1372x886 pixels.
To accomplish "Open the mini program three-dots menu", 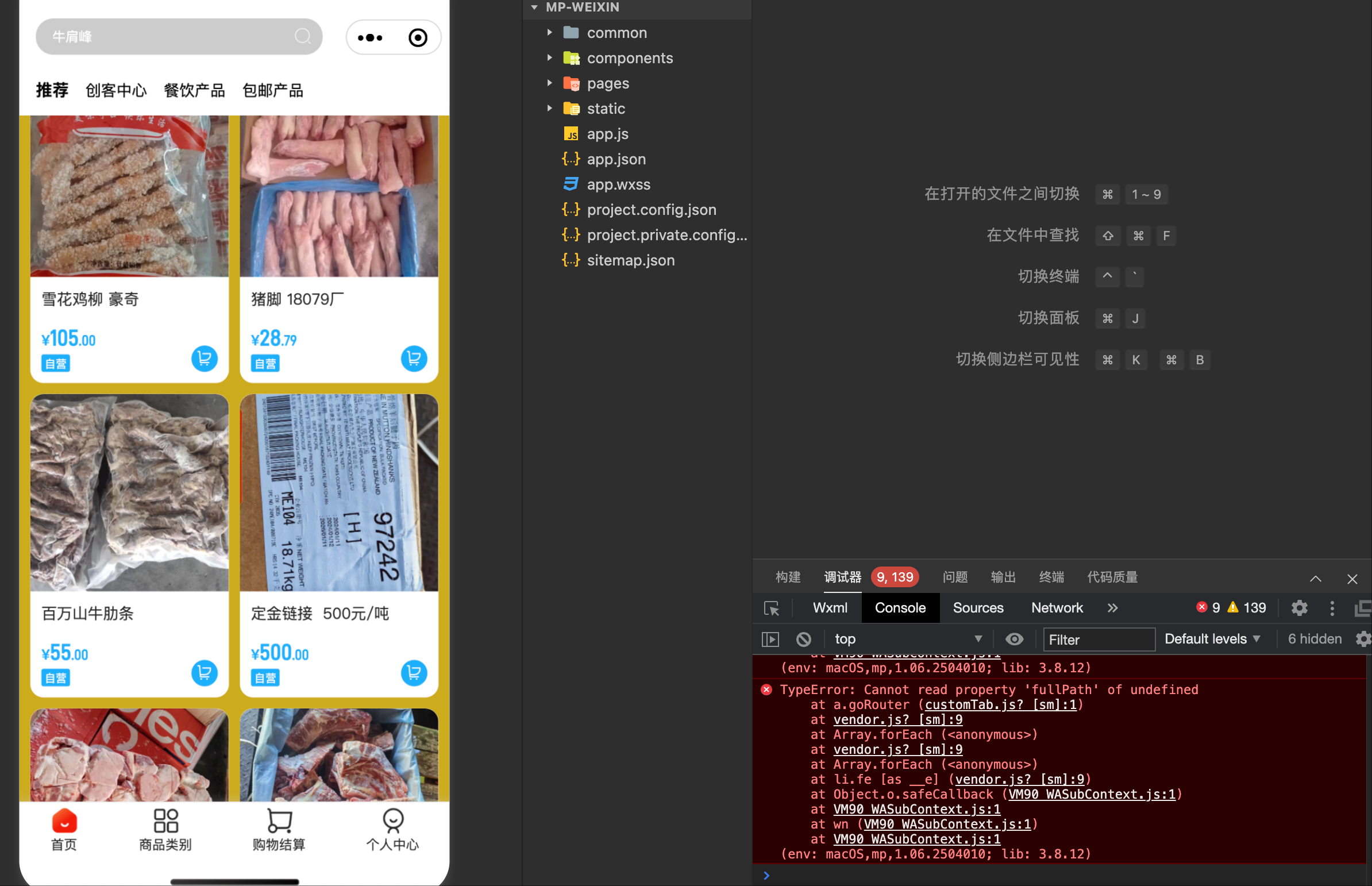I will pos(370,38).
